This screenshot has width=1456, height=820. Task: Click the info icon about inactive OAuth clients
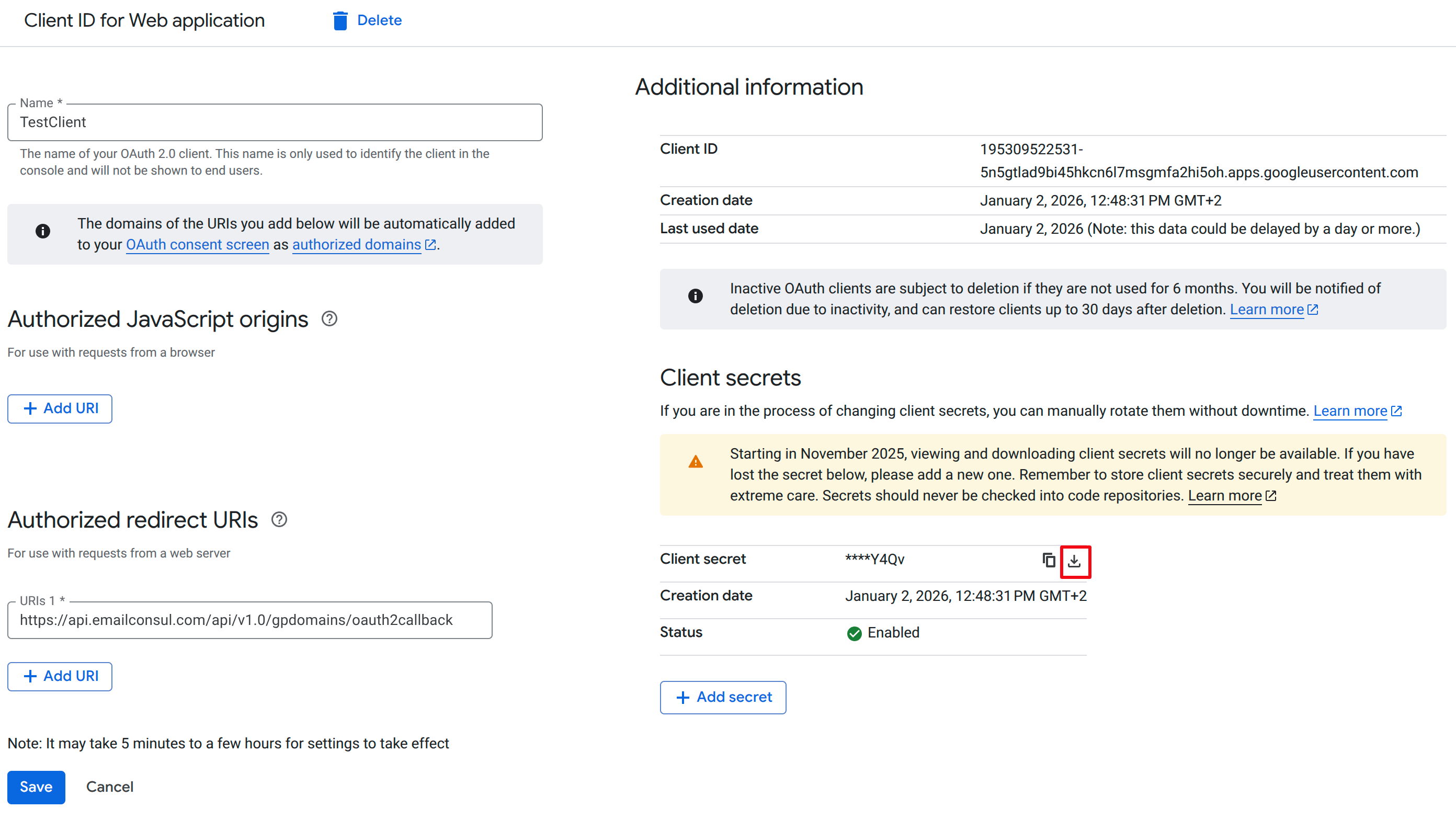(x=695, y=295)
